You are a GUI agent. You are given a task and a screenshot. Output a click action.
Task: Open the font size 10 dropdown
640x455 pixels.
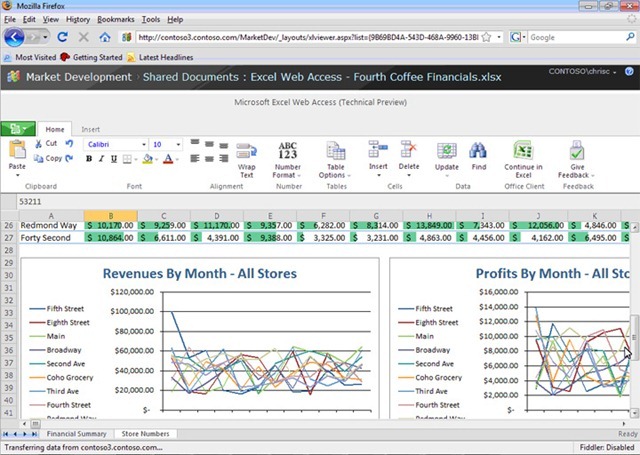tap(178, 144)
